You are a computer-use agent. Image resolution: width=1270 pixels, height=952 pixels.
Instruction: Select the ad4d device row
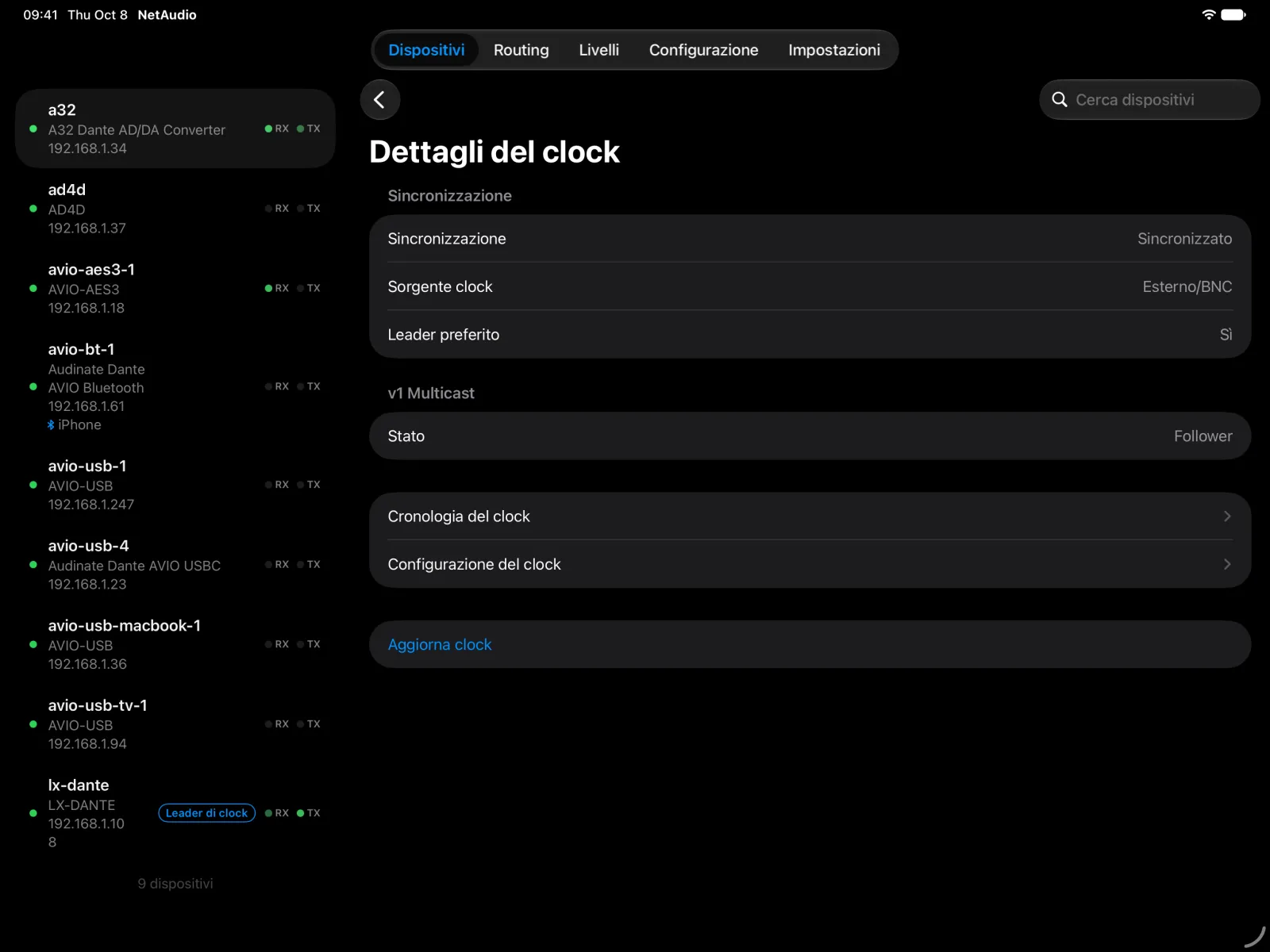point(175,209)
